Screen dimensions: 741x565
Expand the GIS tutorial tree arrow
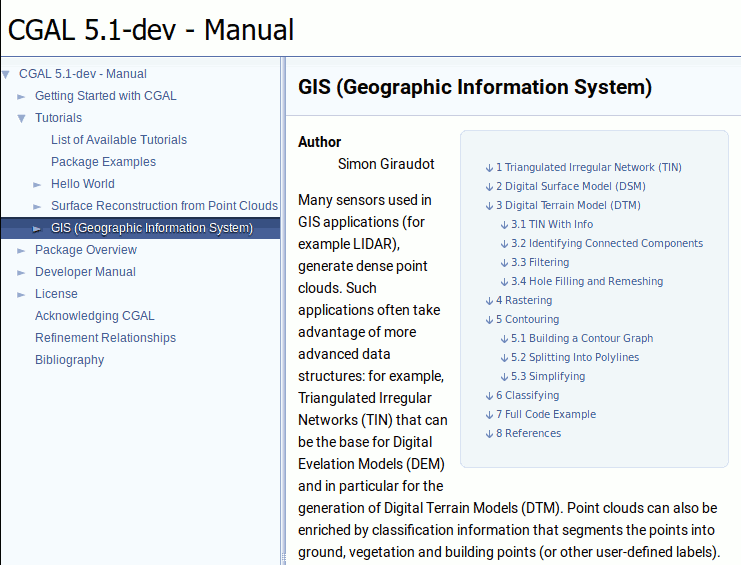click(37, 229)
